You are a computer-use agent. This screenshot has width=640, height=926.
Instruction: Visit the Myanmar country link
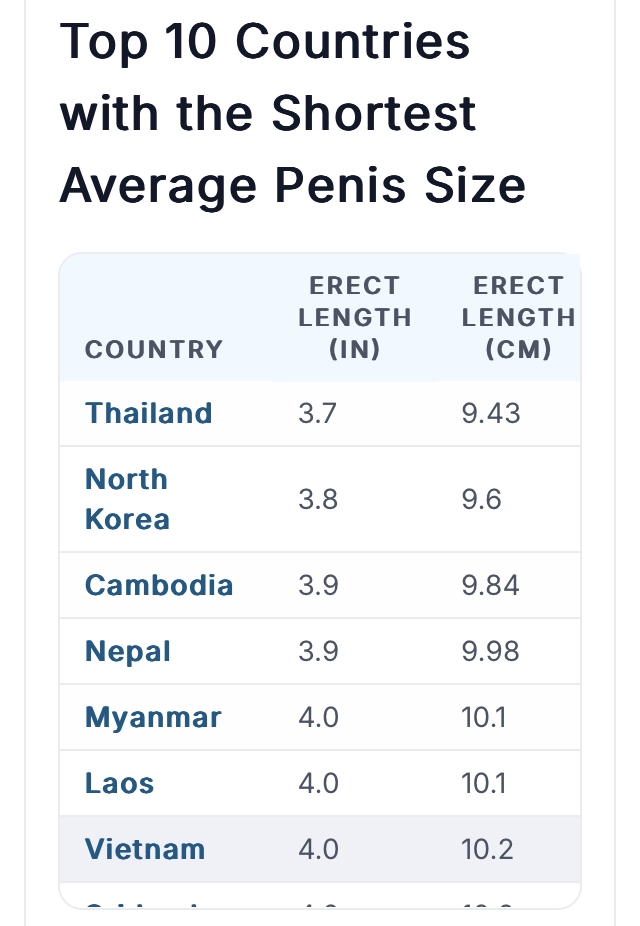click(x=153, y=718)
